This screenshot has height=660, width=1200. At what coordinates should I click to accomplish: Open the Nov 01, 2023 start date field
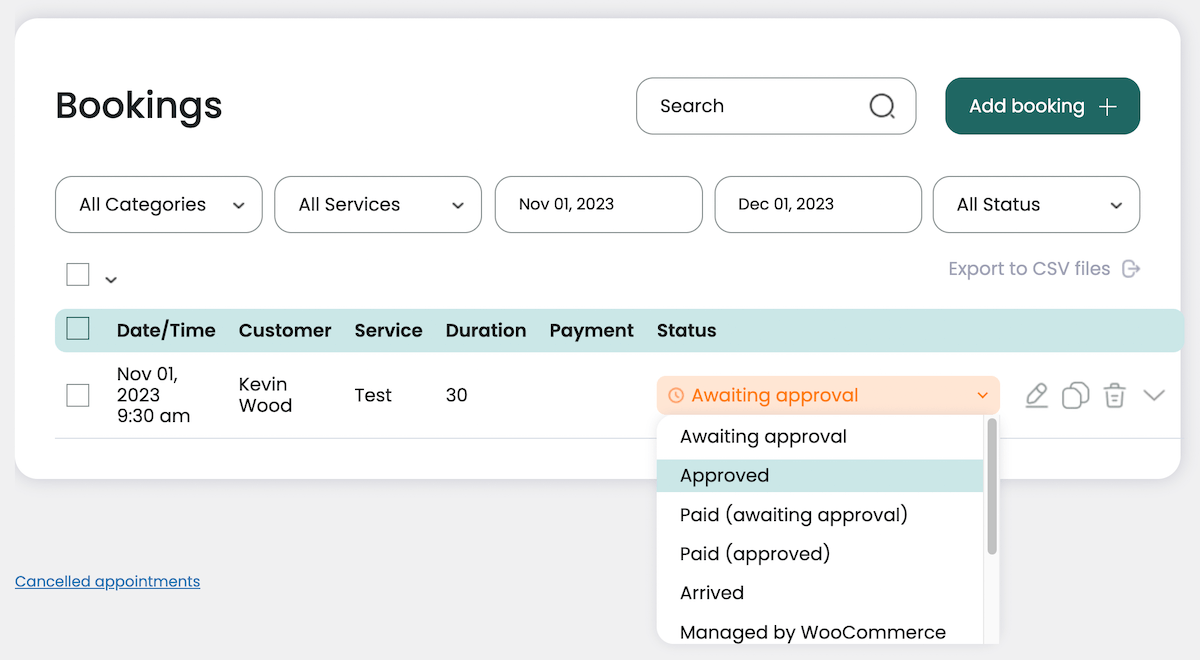(x=599, y=205)
